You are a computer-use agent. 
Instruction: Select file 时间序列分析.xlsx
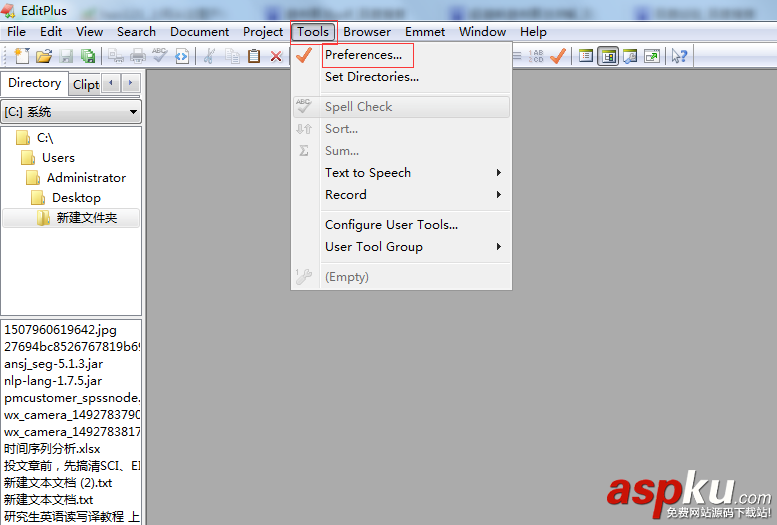point(52,449)
